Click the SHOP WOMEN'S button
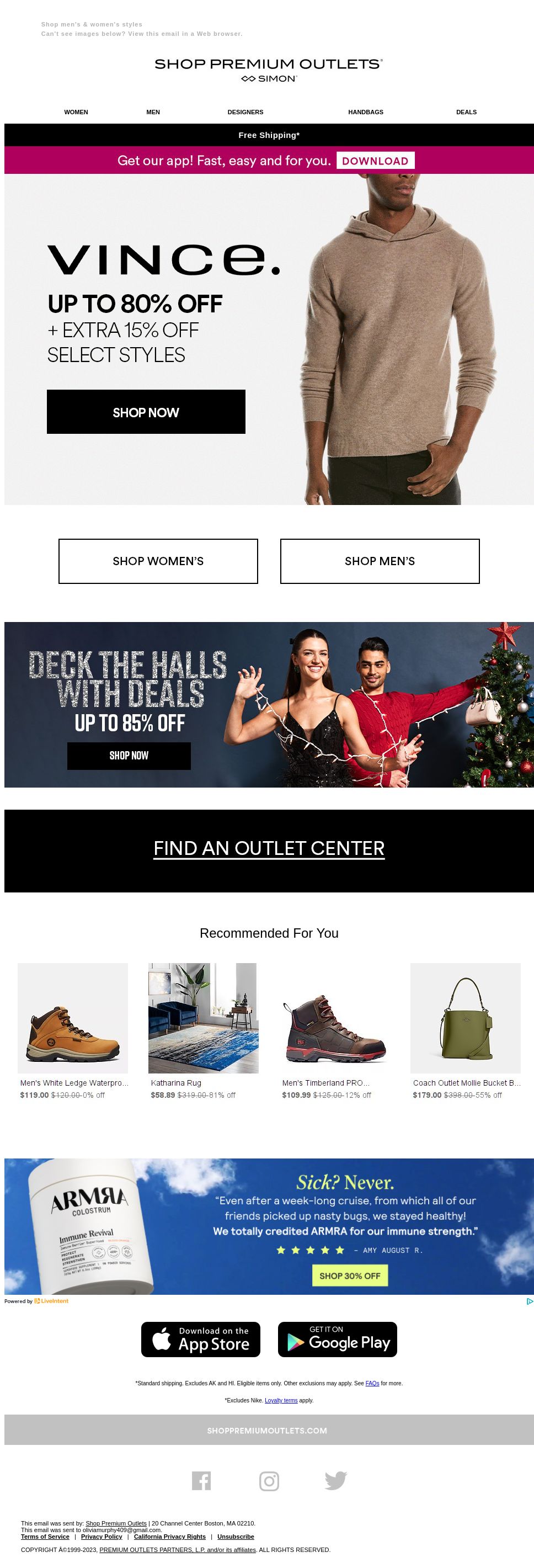The height and width of the screenshot is (1568, 534). [158, 561]
